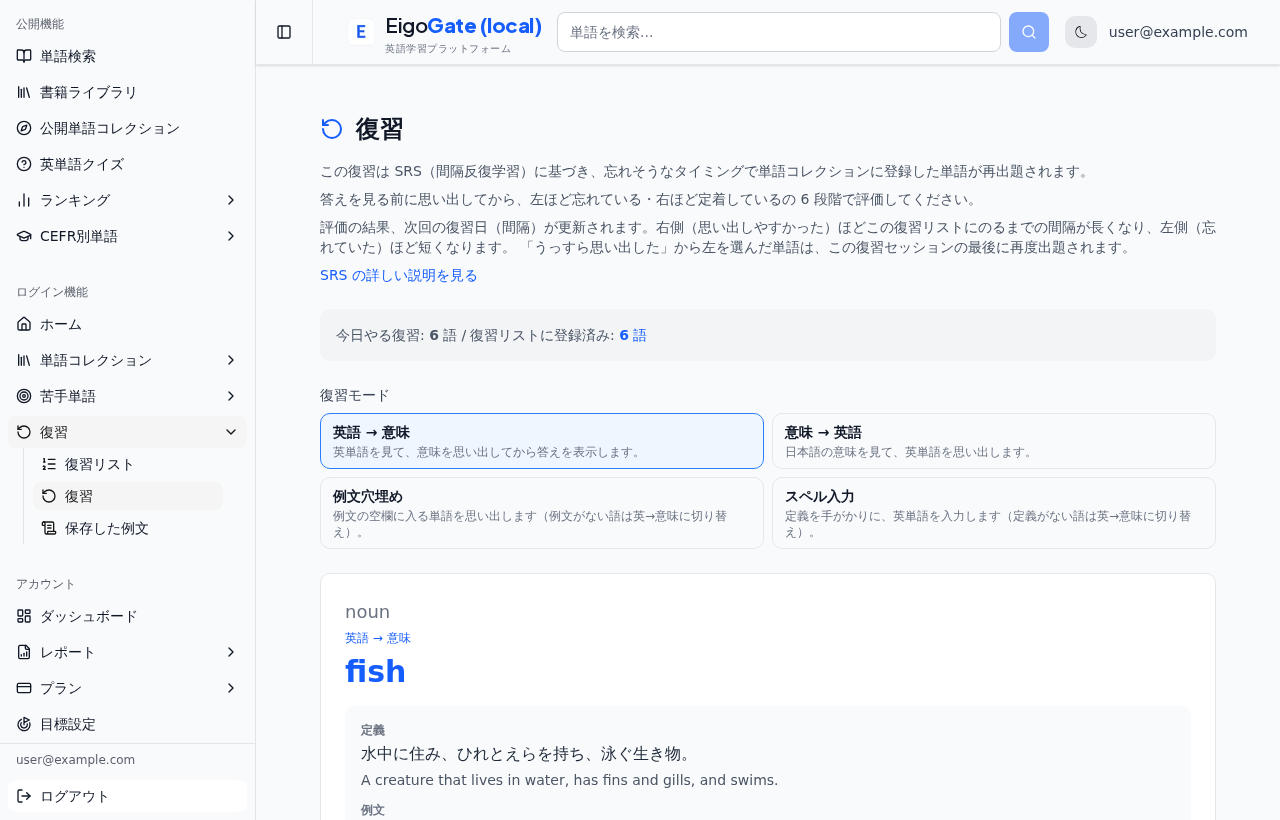Image resolution: width=1280 pixels, height=820 pixels.
Task: Click the question-mark icon beside 英単語クイズ
Action: (x=24, y=164)
